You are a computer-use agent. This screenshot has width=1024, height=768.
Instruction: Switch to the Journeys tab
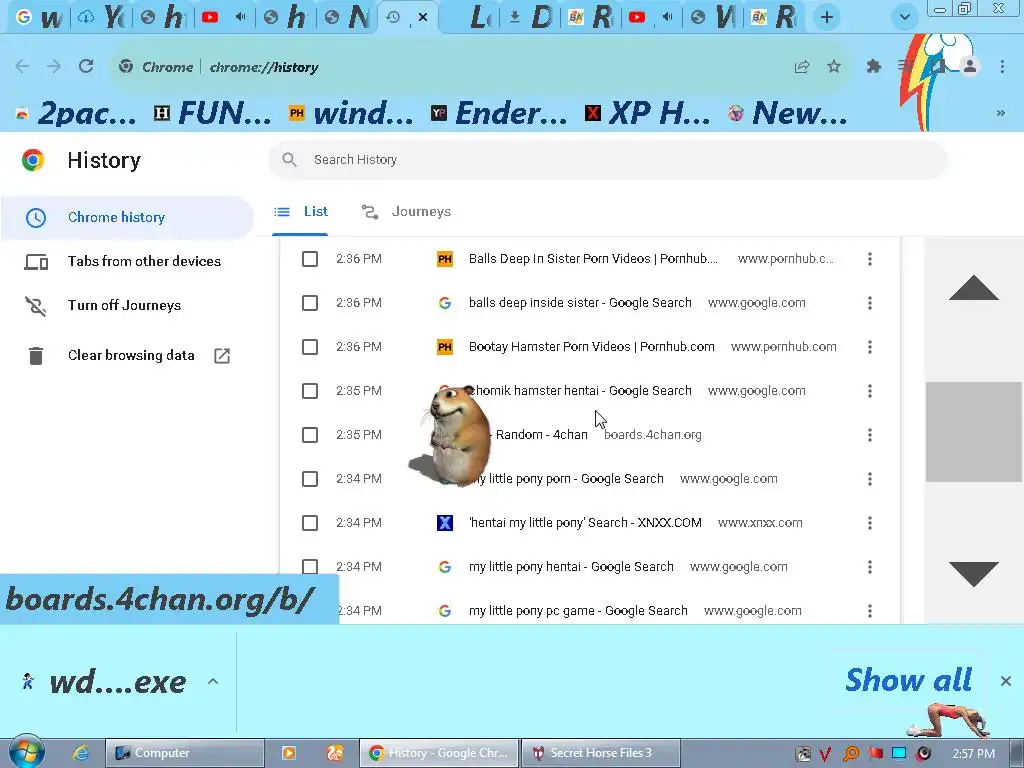pyautogui.click(x=406, y=212)
